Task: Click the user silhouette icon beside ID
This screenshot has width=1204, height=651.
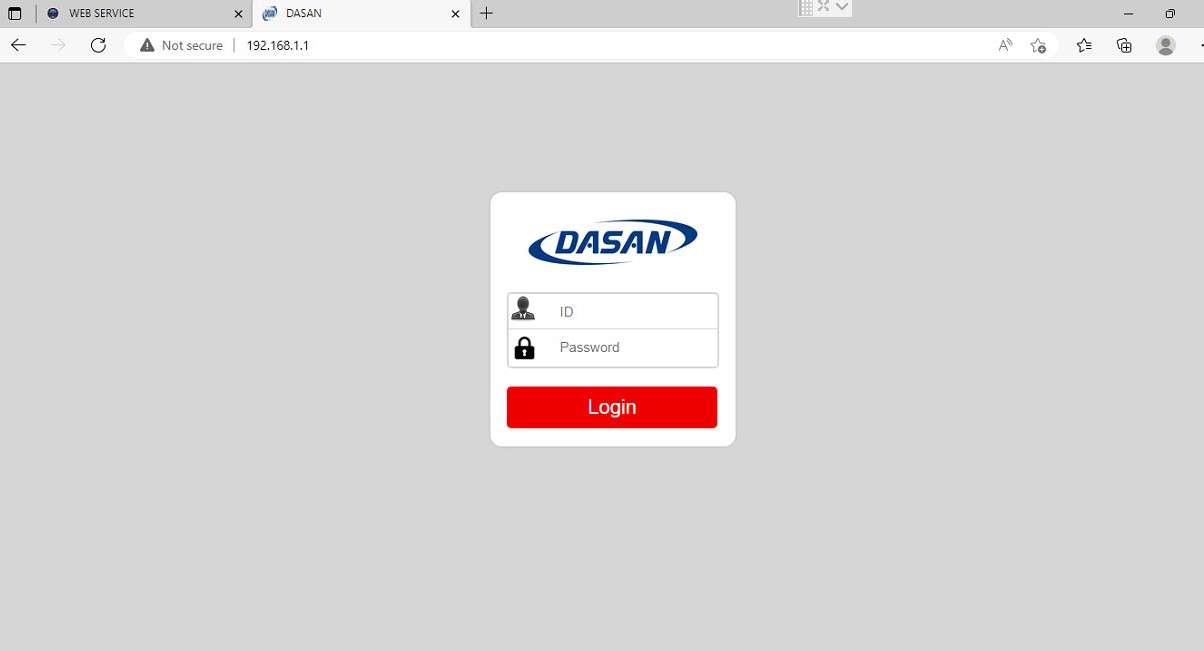Action: pyautogui.click(x=523, y=309)
